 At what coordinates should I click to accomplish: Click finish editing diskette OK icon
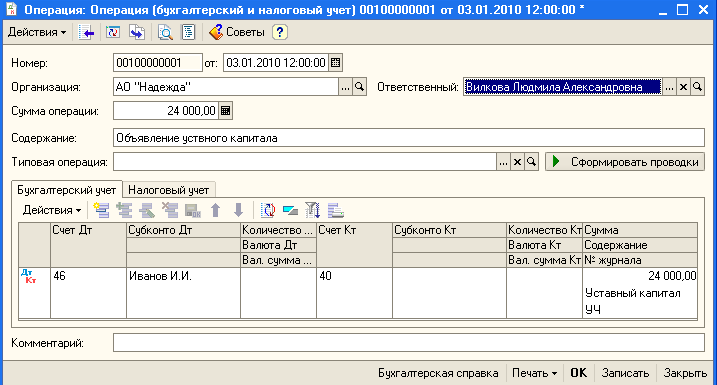193,210
